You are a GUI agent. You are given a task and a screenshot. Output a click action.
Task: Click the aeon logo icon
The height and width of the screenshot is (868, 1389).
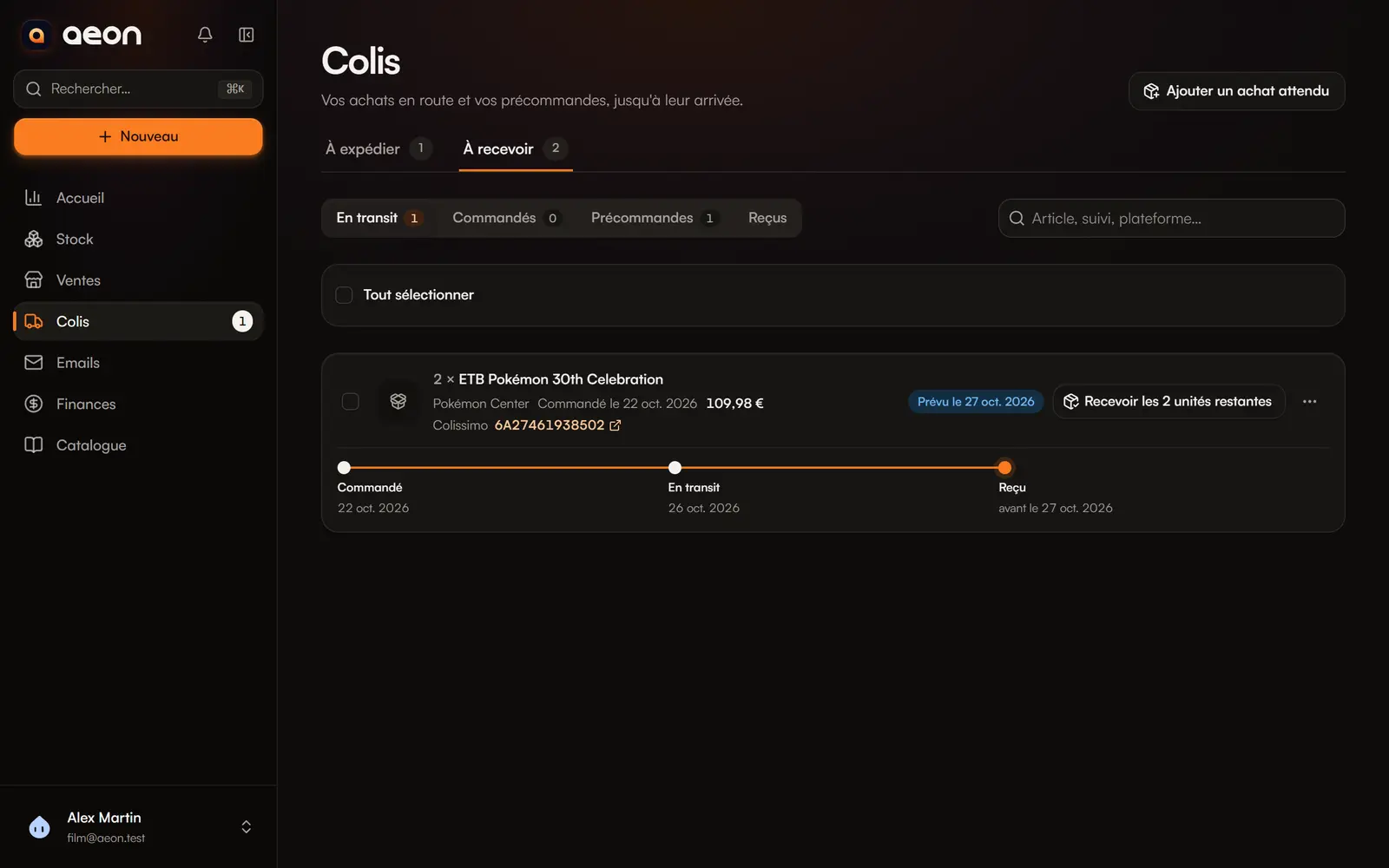tap(36, 35)
